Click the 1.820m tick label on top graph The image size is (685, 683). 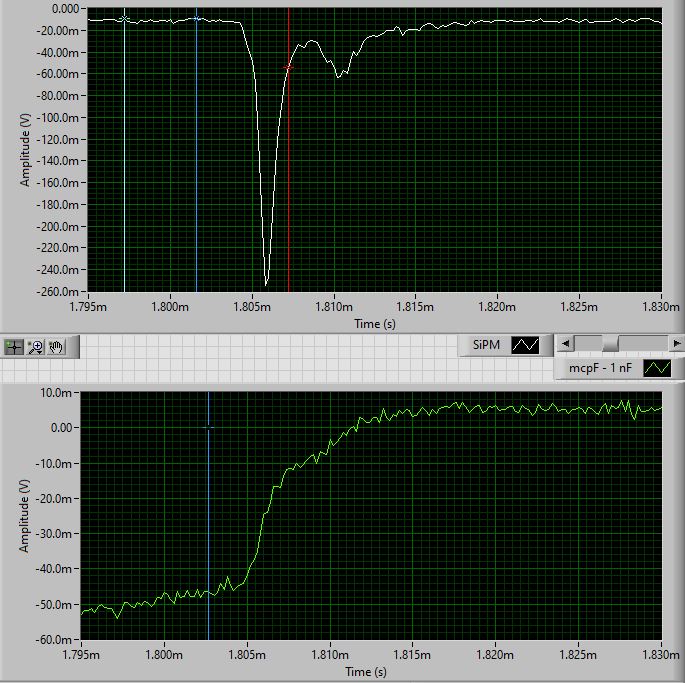pos(497,307)
